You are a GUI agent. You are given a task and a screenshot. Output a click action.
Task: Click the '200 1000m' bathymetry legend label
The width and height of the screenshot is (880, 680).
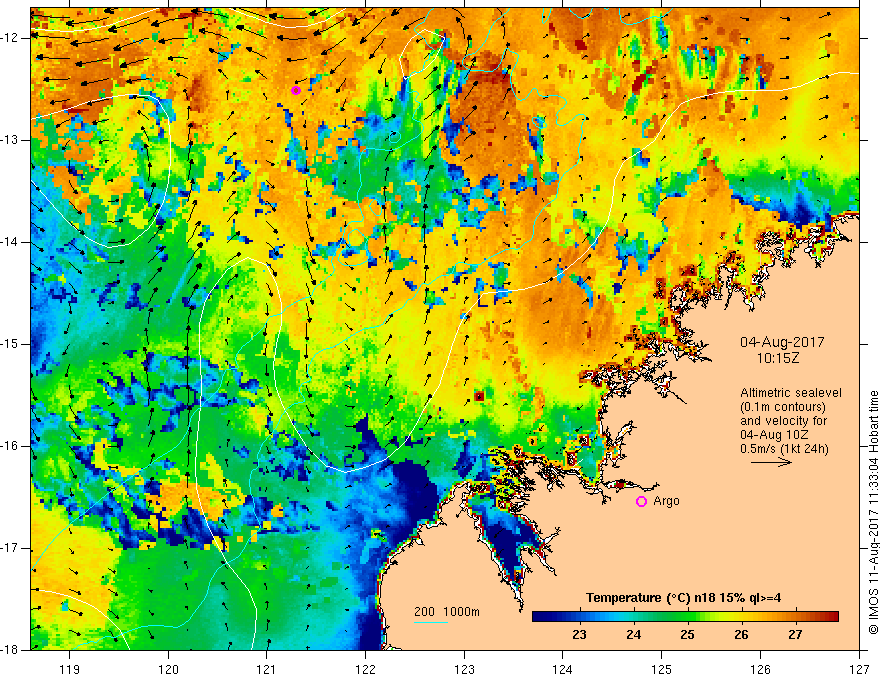click(x=447, y=612)
